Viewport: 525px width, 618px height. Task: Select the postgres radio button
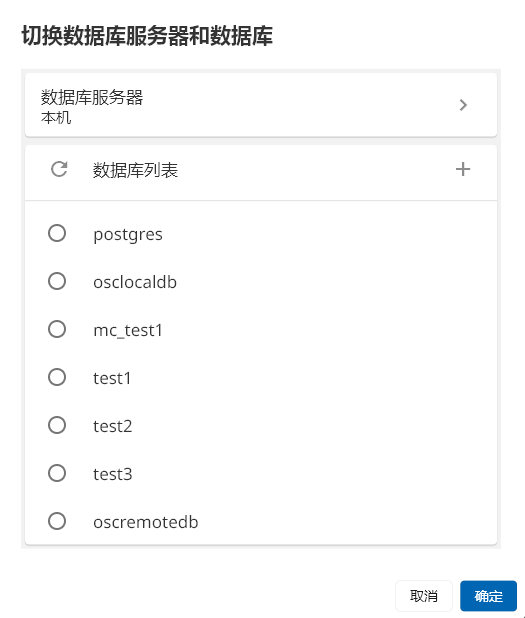(57, 233)
